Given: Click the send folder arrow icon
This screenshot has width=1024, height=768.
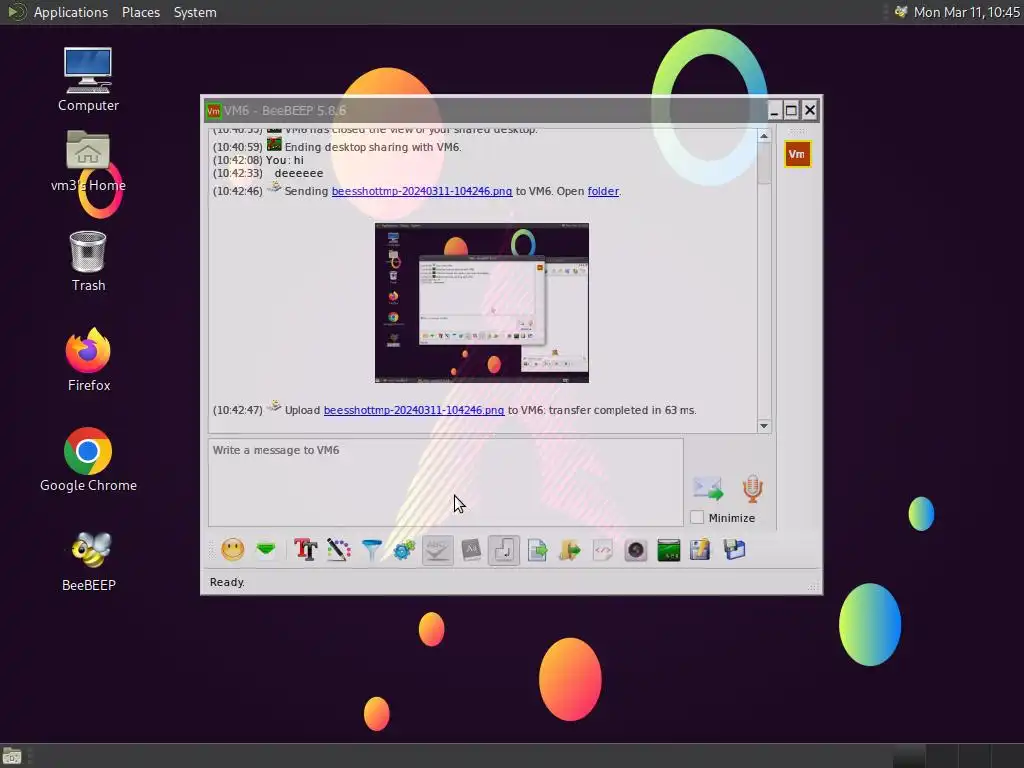Looking at the screenshot, I should point(569,550).
